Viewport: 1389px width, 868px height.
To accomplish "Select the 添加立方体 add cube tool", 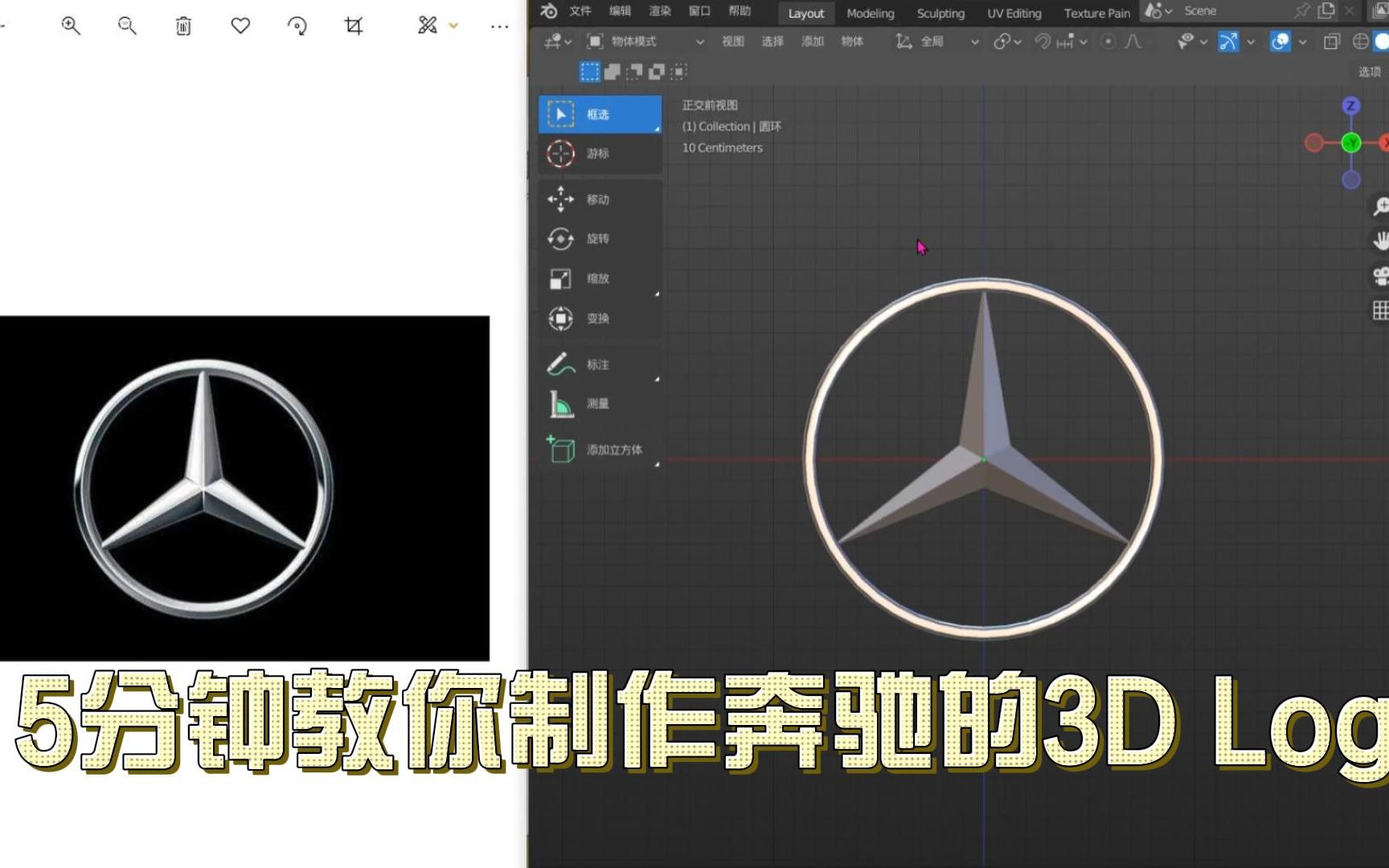I will tap(600, 450).
